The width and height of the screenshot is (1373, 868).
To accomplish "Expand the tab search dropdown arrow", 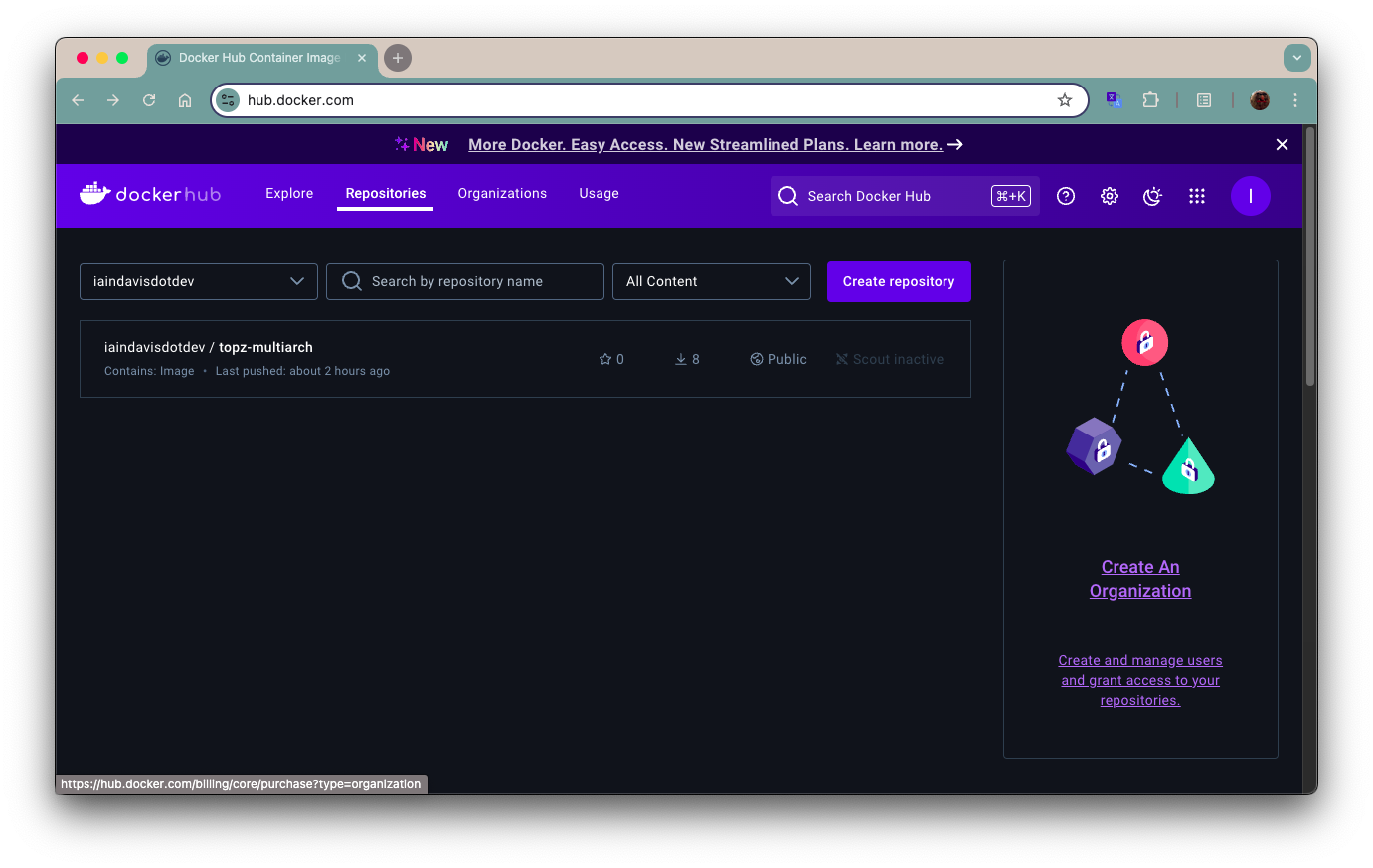I will [1297, 58].
